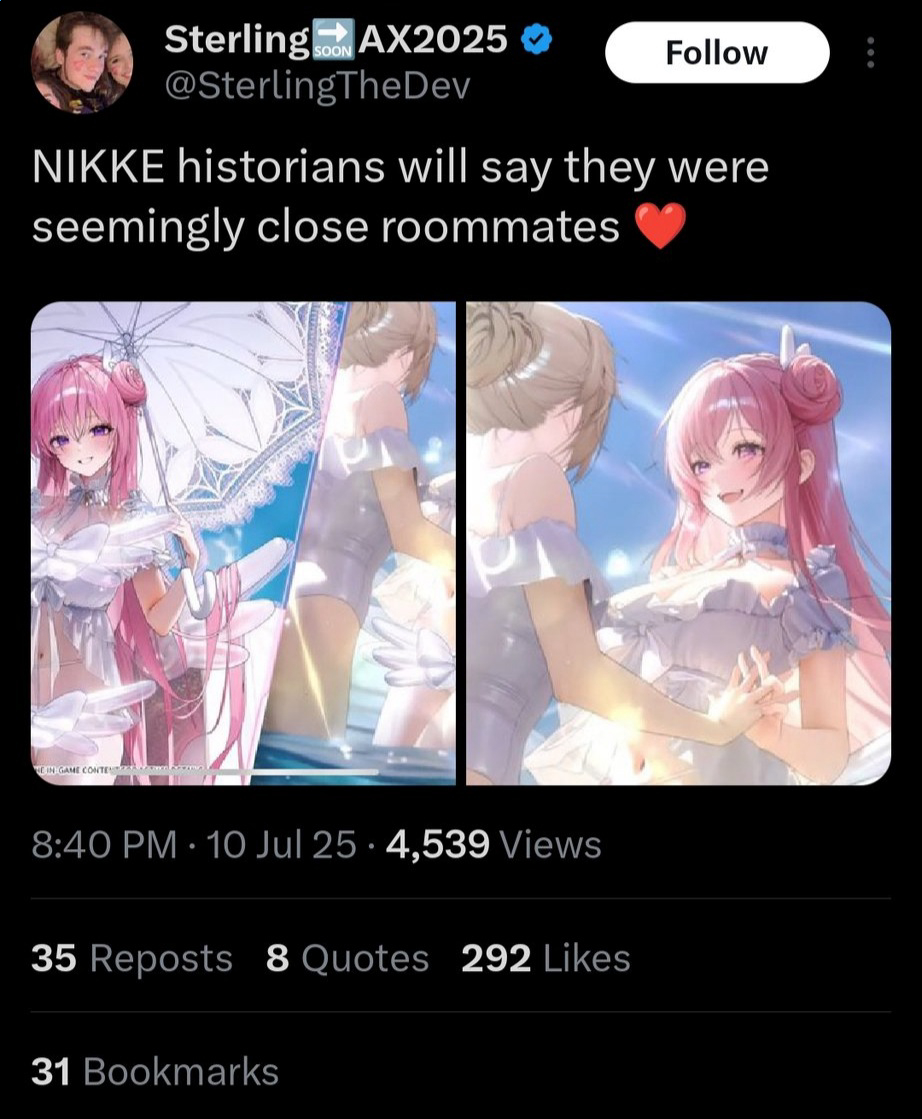View the left umbrella artwork image
The height and width of the screenshot is (1119, 922).
click(x=243, y=543)
